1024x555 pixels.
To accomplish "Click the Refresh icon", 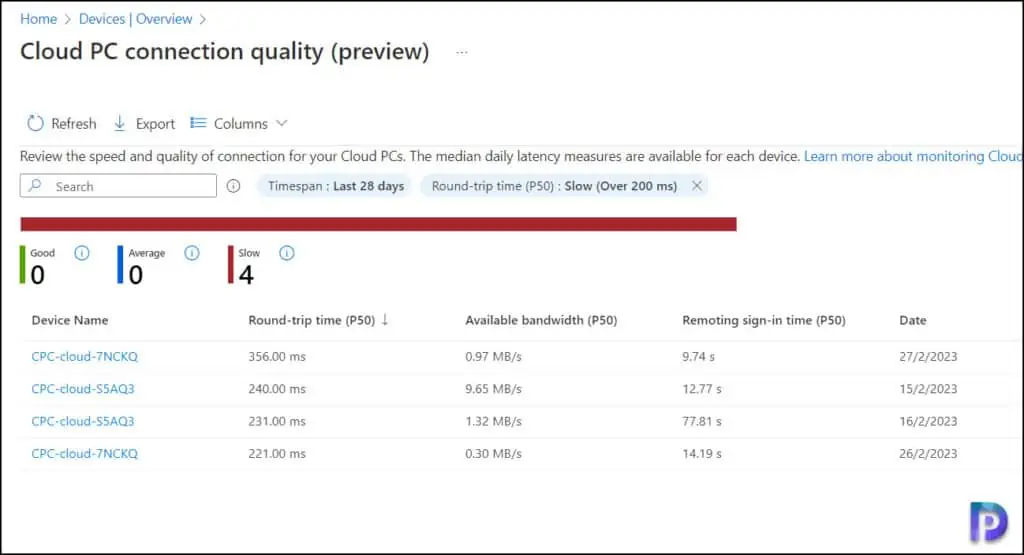I will (35, 123).
